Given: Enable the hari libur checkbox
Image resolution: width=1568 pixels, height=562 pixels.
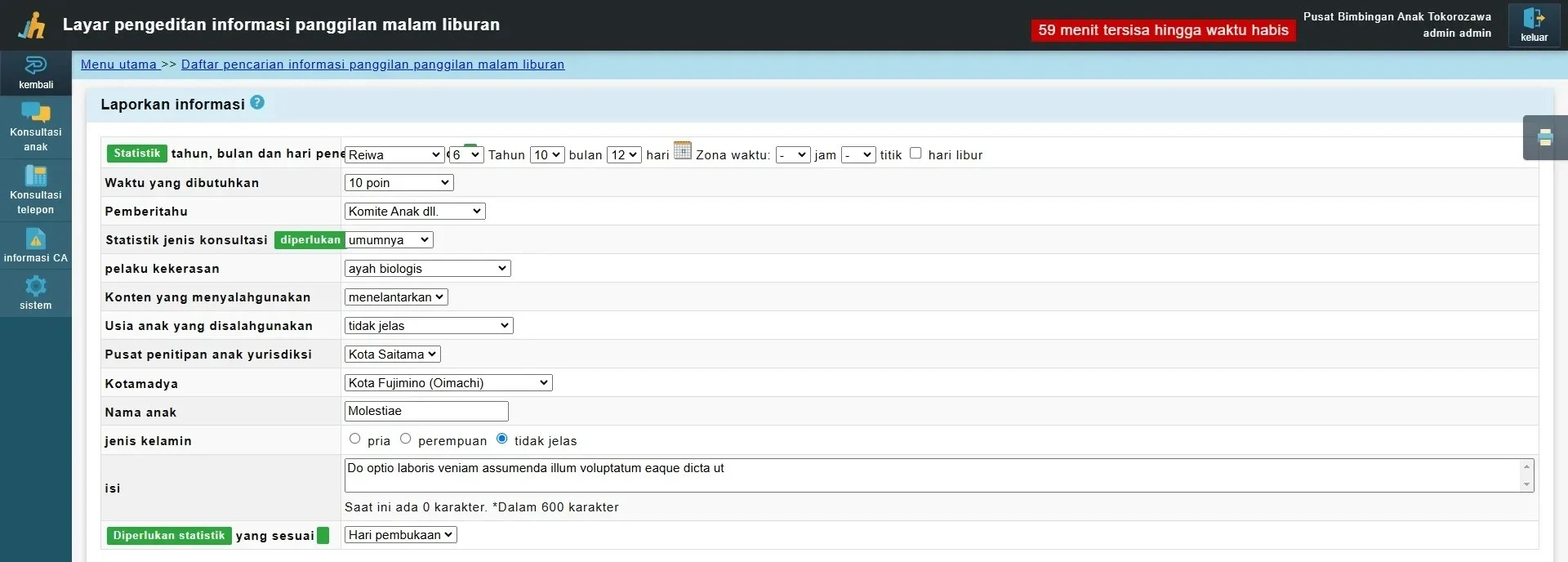Looking at the screenshot, I should [915, 154].
